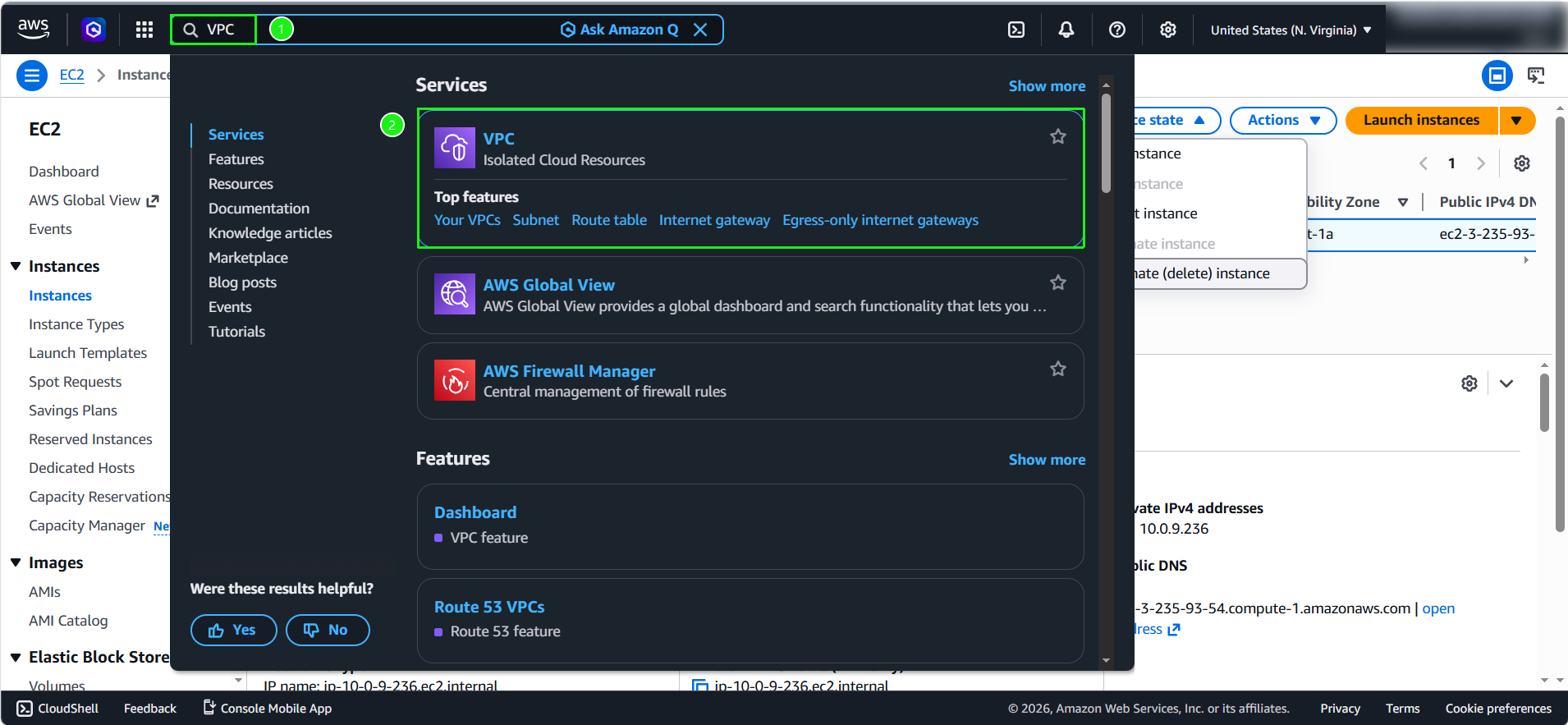Collapse the details panel chevron
The image size is (1568, 725).
[1506, 383]
